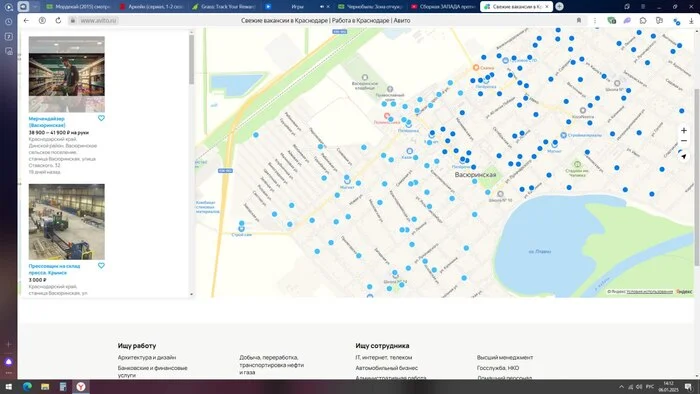Open Высший менеджмент link
Screen dimensions: 700x394
click(x=505, y=357)
